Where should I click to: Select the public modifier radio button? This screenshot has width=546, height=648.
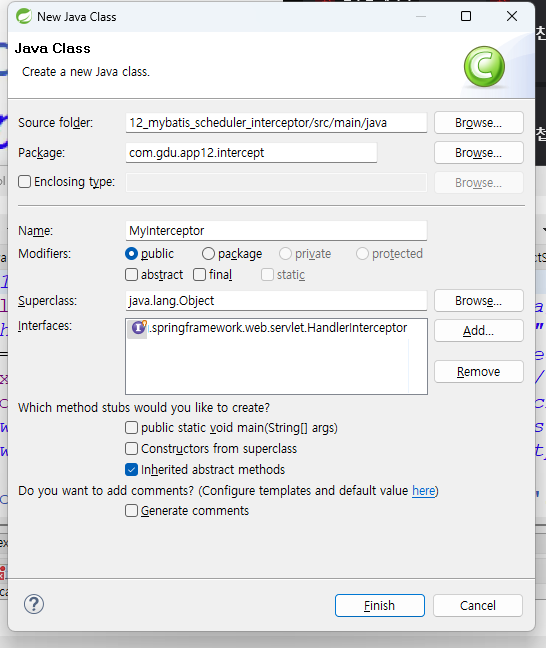(131, 254)
